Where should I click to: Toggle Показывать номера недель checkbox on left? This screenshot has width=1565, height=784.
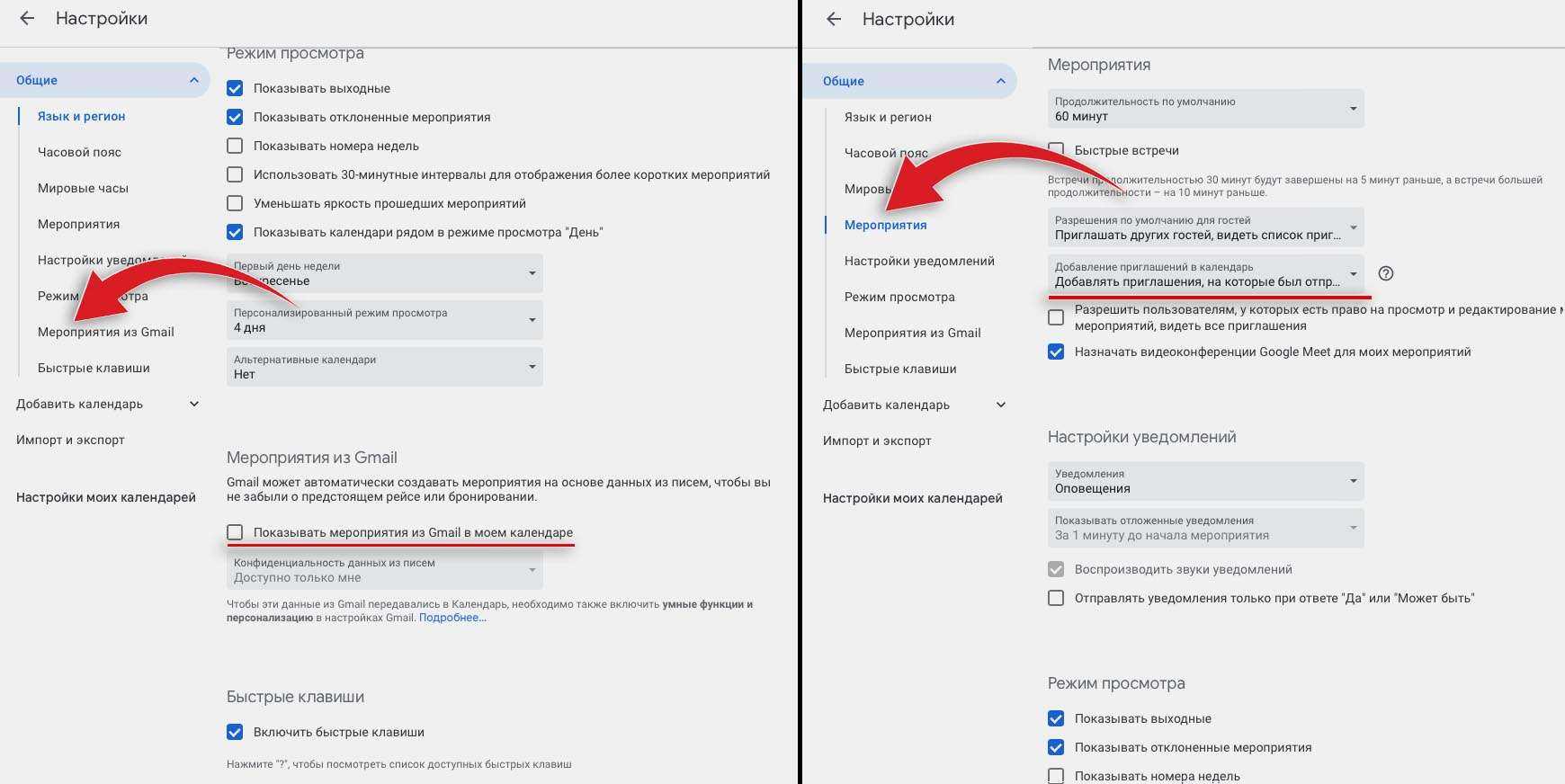pyautogui.click(x=235, y=146)
